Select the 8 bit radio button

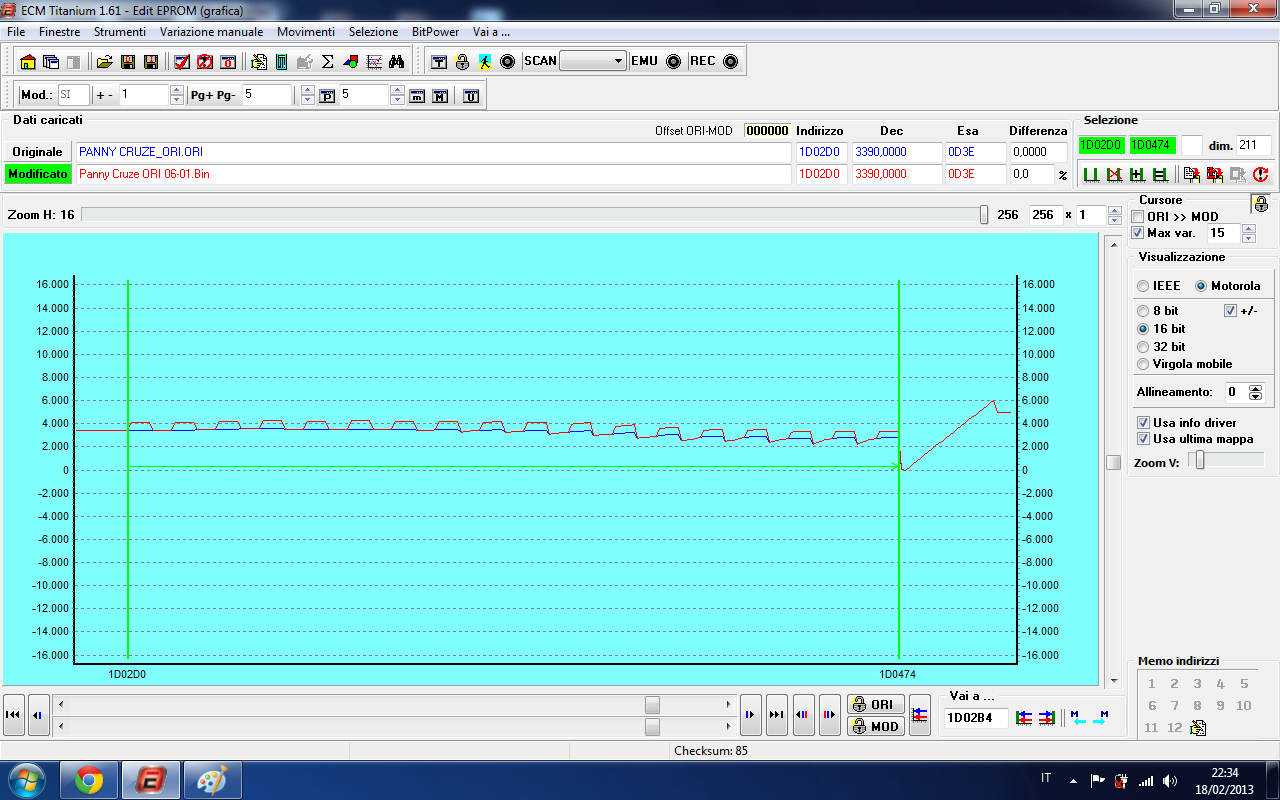(x=1143, y=311)
